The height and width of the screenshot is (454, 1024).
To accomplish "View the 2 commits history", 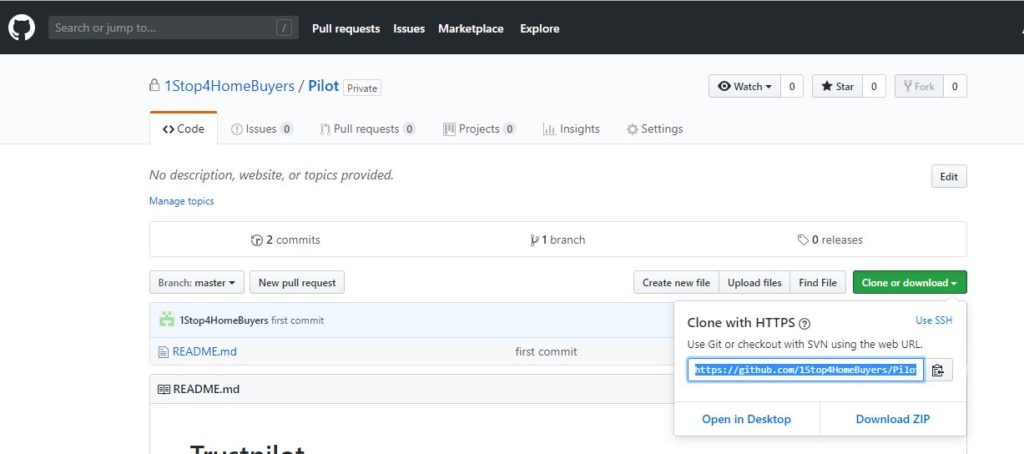I will (286, 240).
